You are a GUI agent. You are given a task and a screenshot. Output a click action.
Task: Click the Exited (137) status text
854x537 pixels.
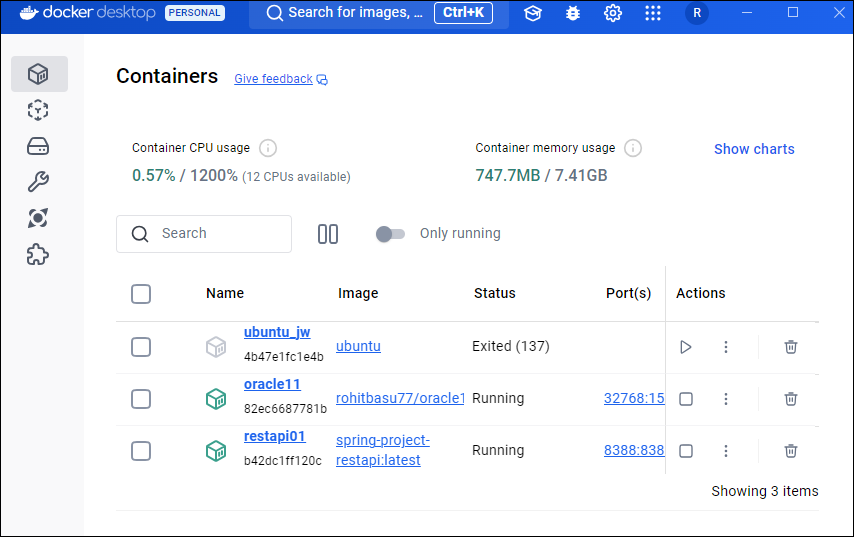pos(511,346)
